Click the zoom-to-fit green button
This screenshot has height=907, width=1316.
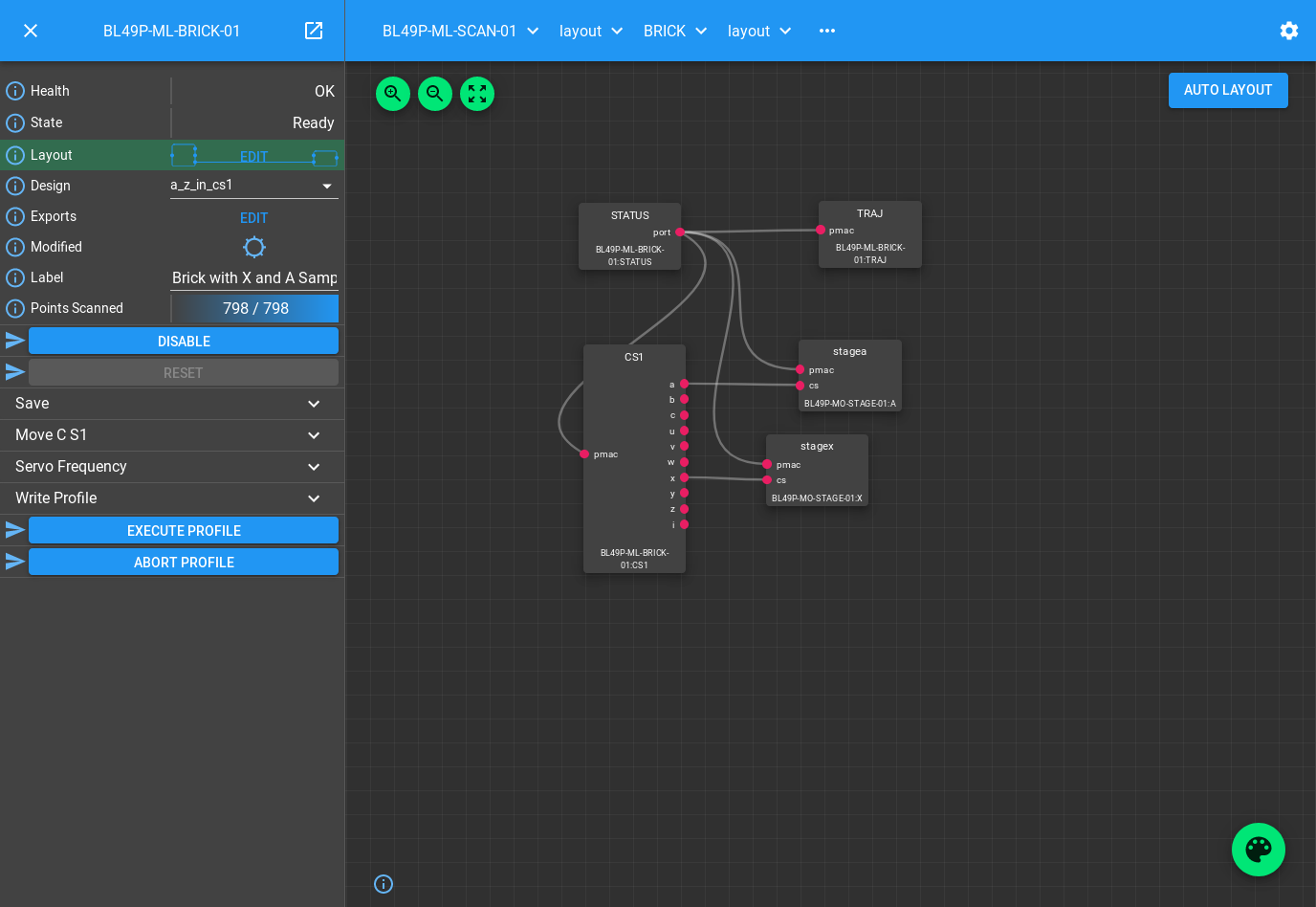point(477,94)
